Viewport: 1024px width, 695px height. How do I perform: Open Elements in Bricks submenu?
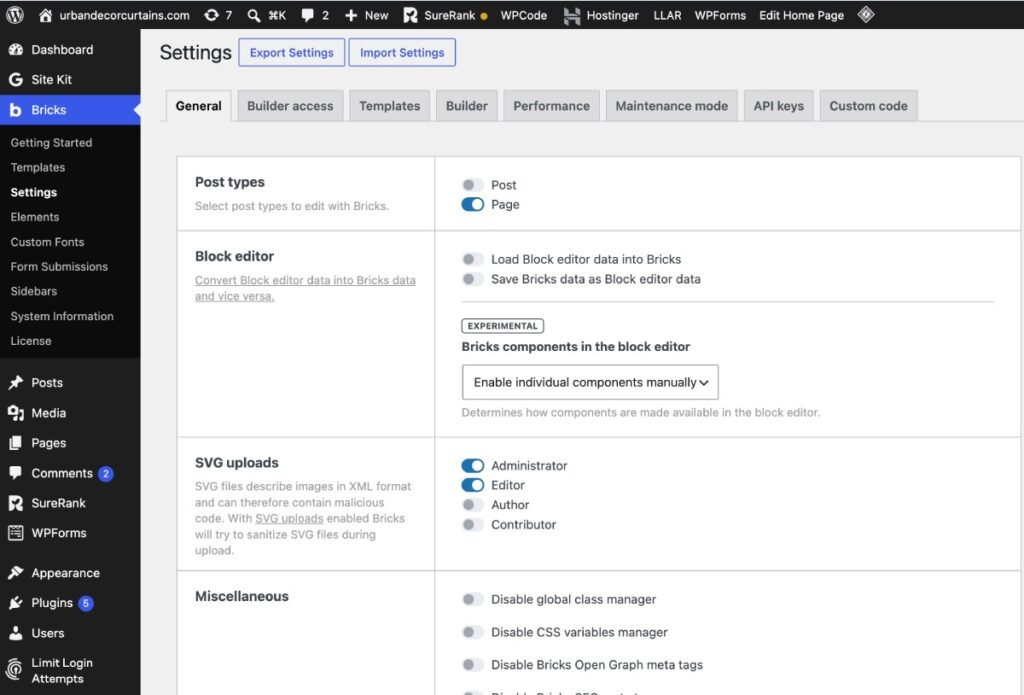pyautogui.click(x=35, y=217)
